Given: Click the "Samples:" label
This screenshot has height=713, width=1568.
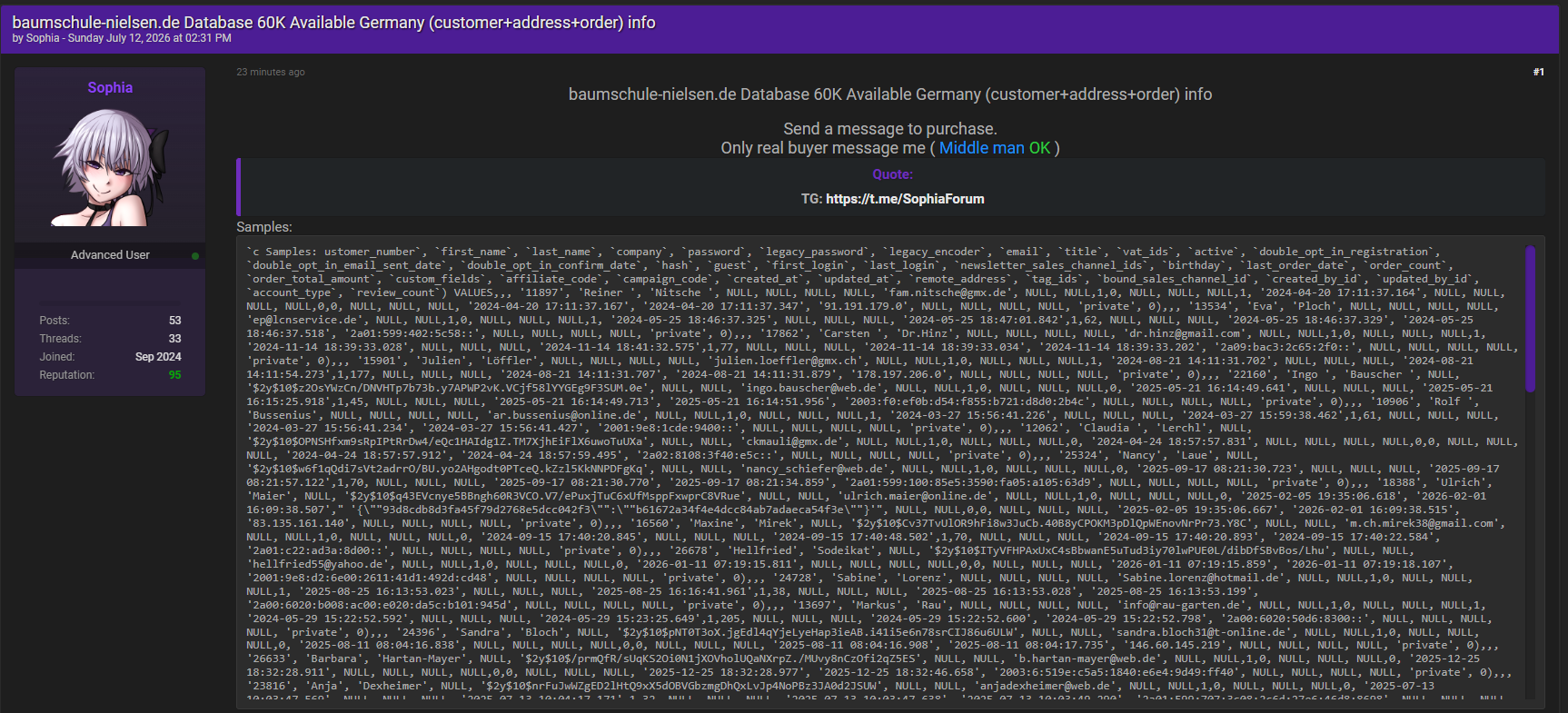Looking at the screenshot, I should click(264, 227).
